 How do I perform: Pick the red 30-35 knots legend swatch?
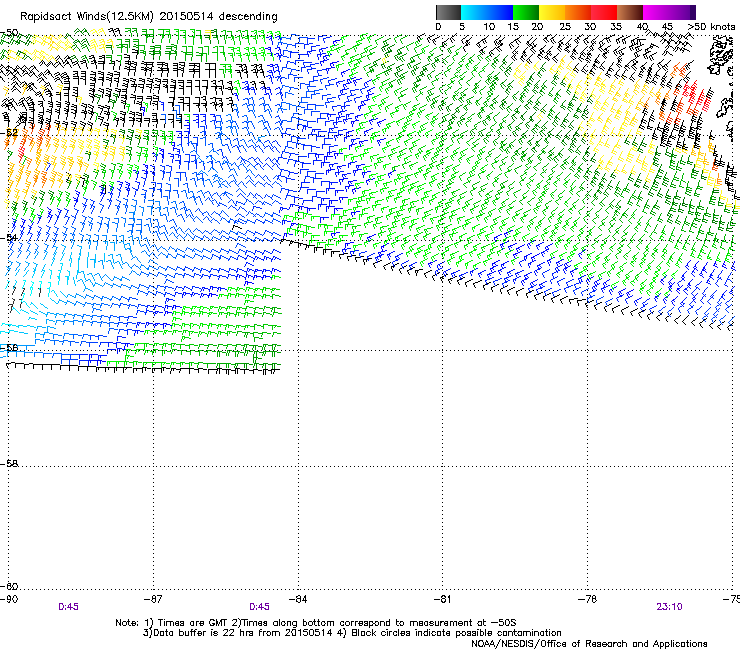point(604,12)
